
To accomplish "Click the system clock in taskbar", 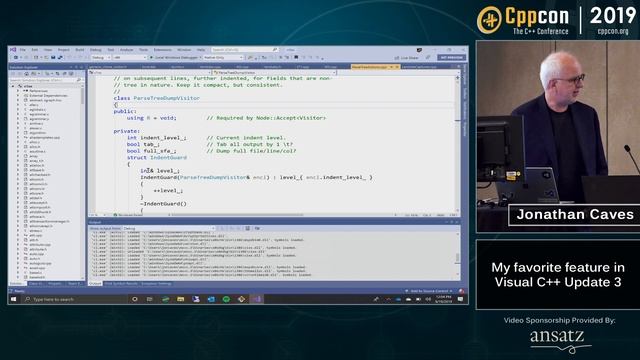I will click(x=443, y=299).
